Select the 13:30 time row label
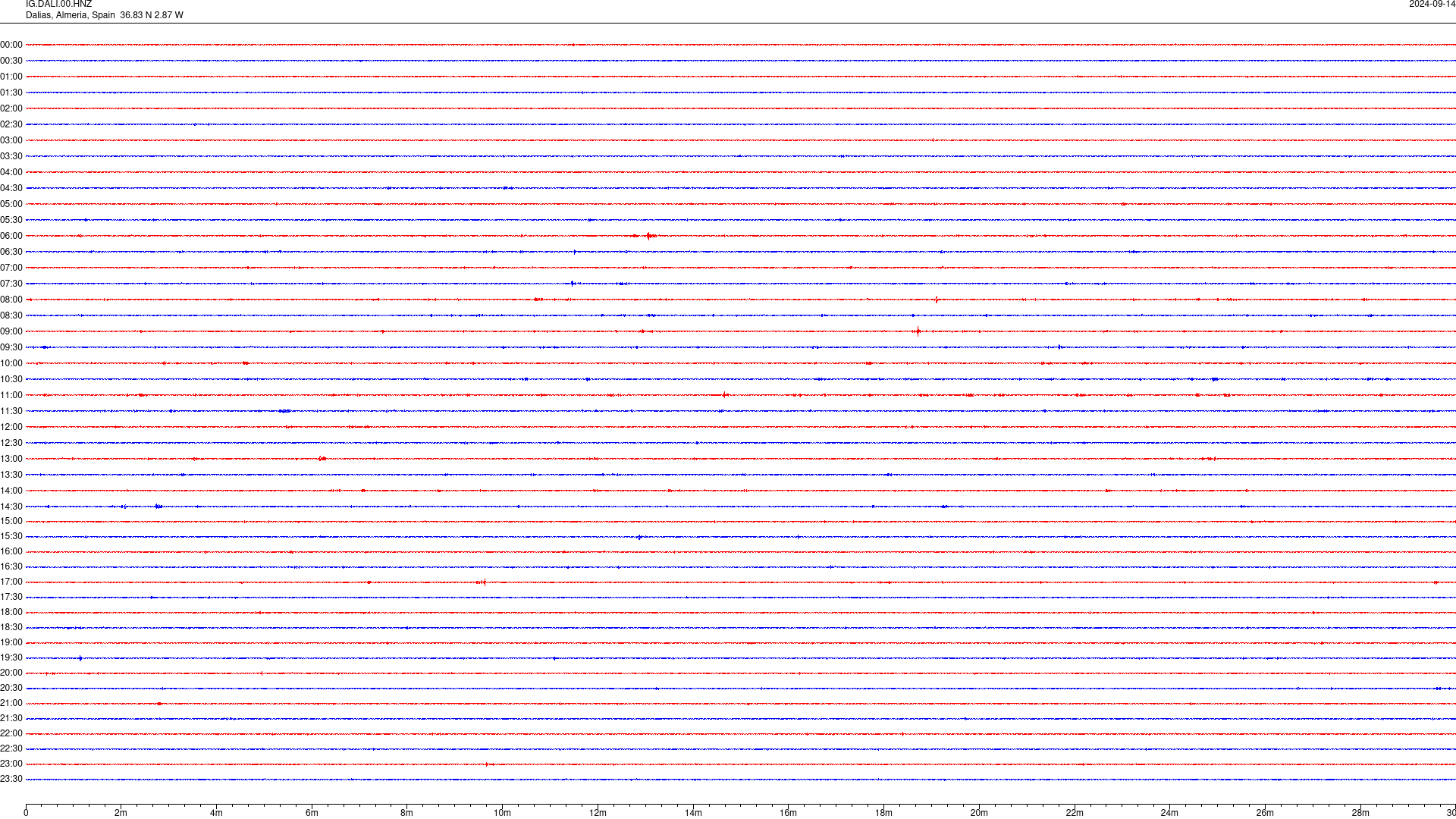This screenshot has height=819, width=1456. (11, 475)
